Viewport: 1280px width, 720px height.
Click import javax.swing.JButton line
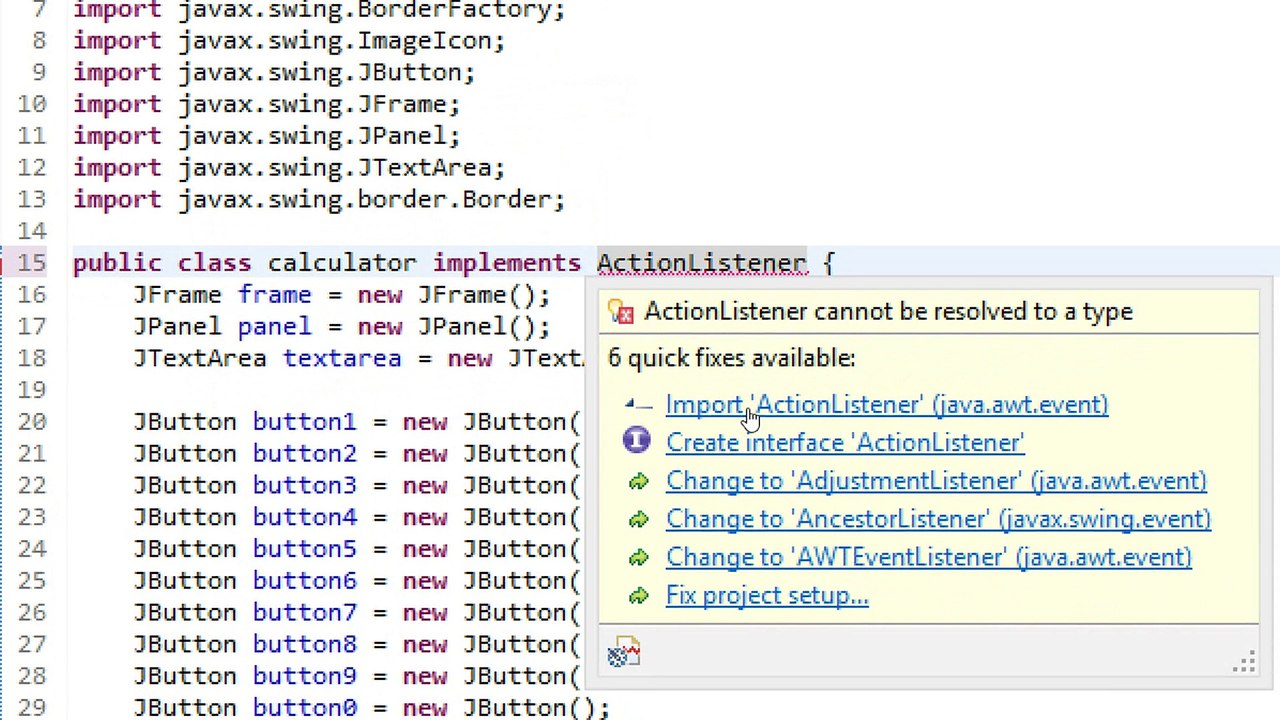(x=274, y=72)
